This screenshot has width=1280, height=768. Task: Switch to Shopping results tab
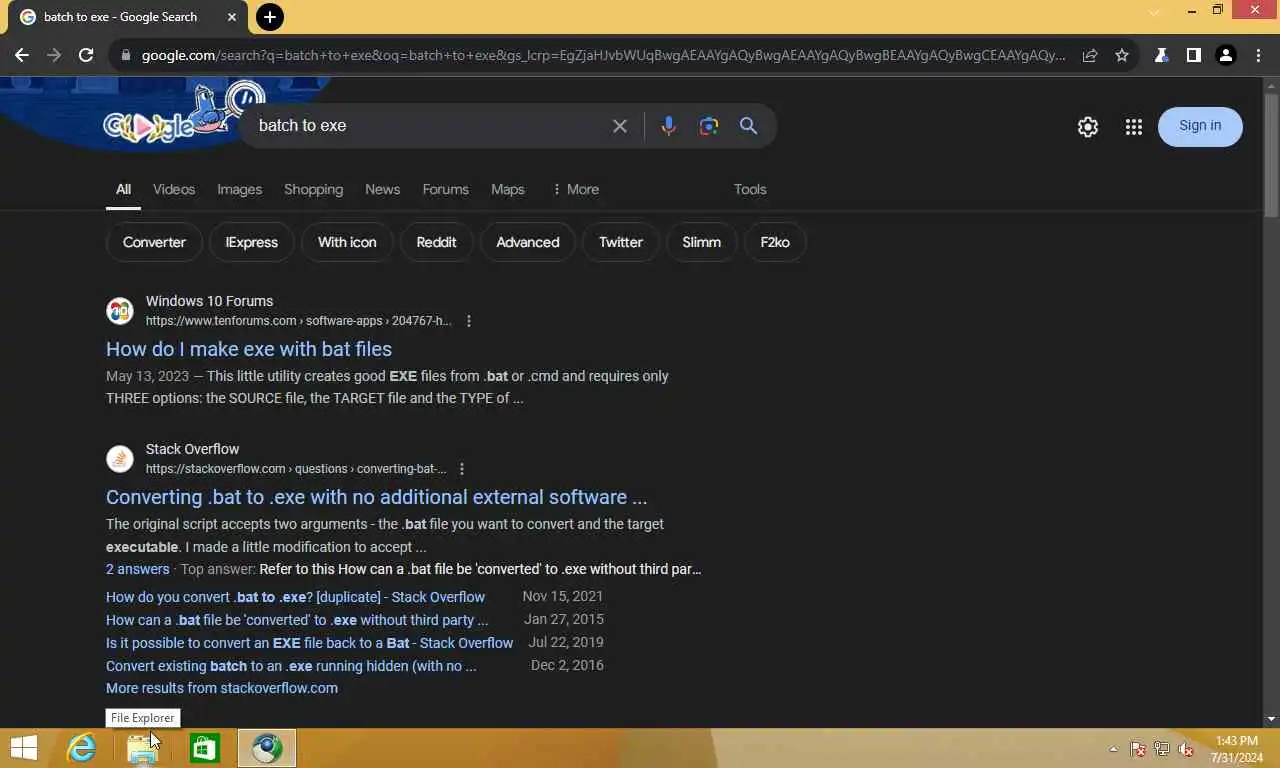coord(313,189)
